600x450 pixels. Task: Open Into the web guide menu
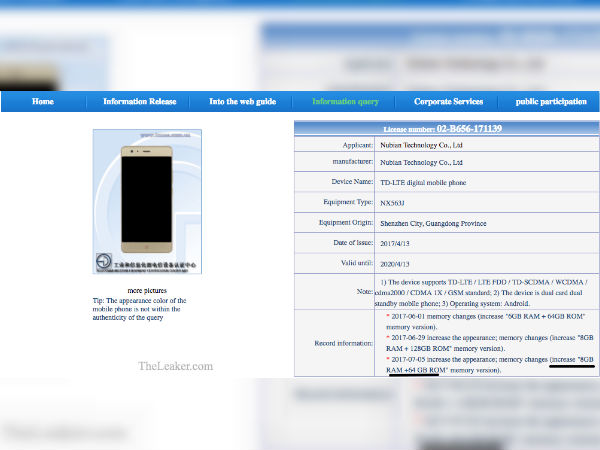point(243,101)
